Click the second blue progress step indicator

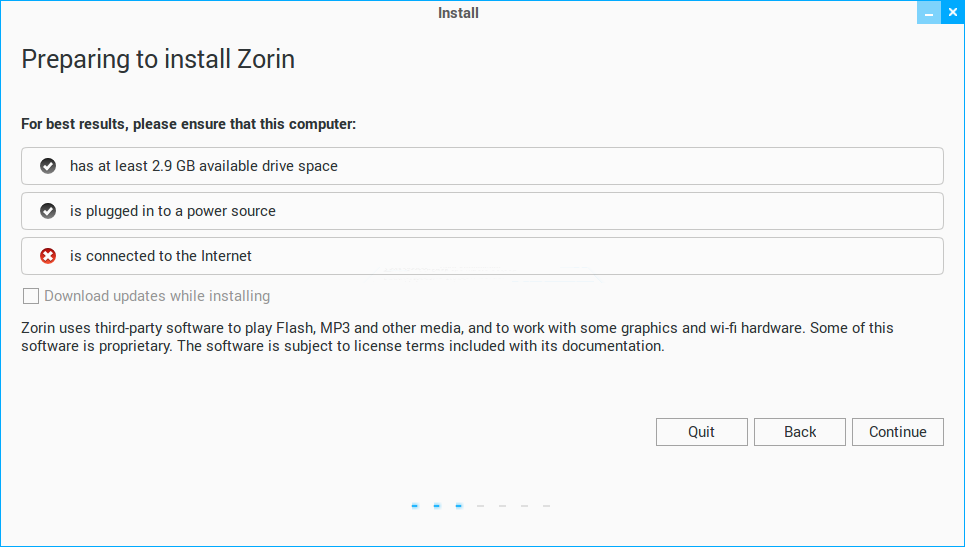pos(437,506)
